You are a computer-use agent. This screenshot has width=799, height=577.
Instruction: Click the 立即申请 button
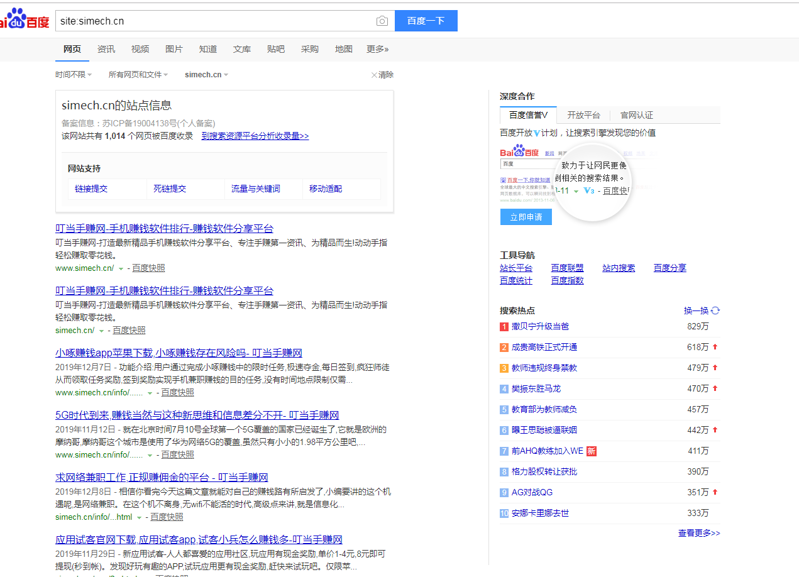point(526,217)
